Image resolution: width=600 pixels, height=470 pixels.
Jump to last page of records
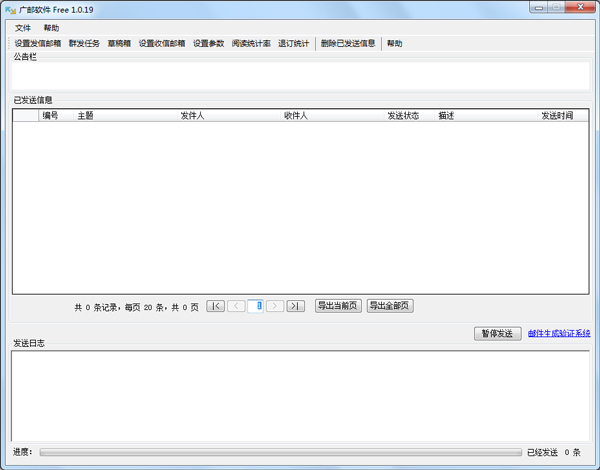[296, 306]
